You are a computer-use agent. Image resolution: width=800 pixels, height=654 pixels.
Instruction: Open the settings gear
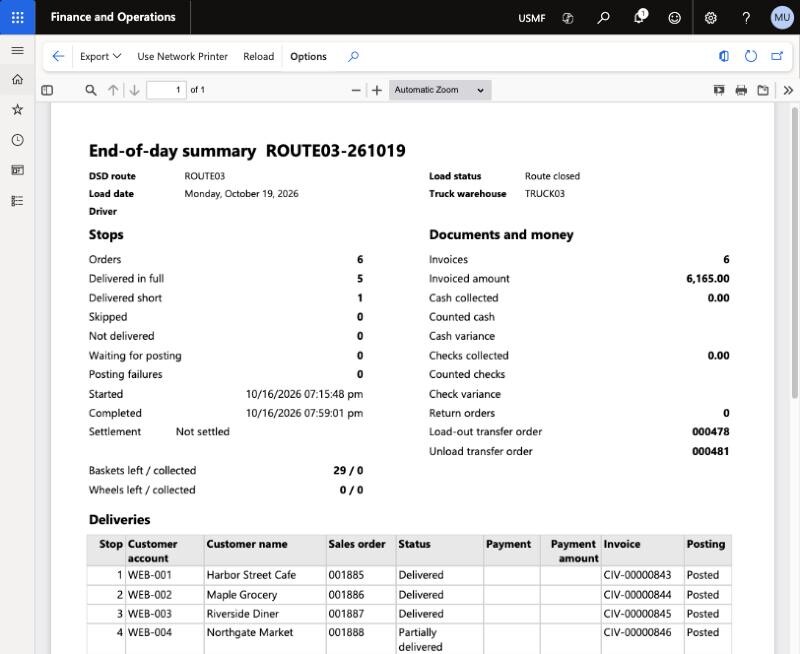pyautogui.click(x=710, y=18)
